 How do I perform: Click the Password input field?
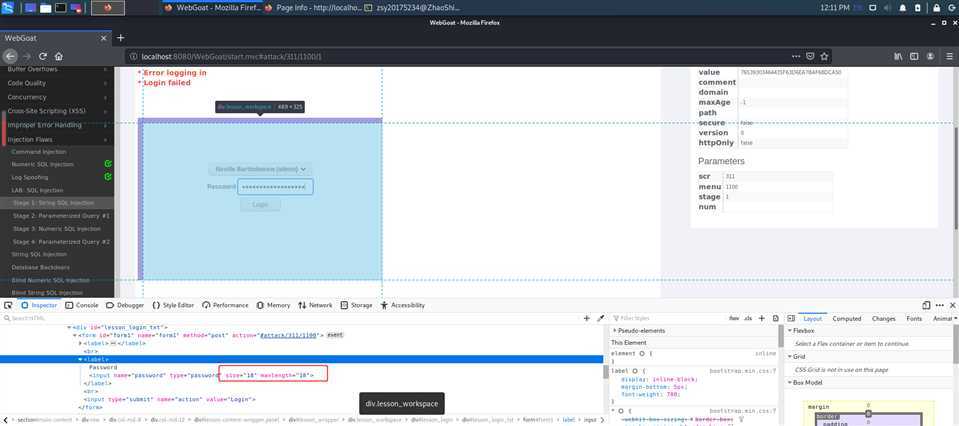coord(275,186)
